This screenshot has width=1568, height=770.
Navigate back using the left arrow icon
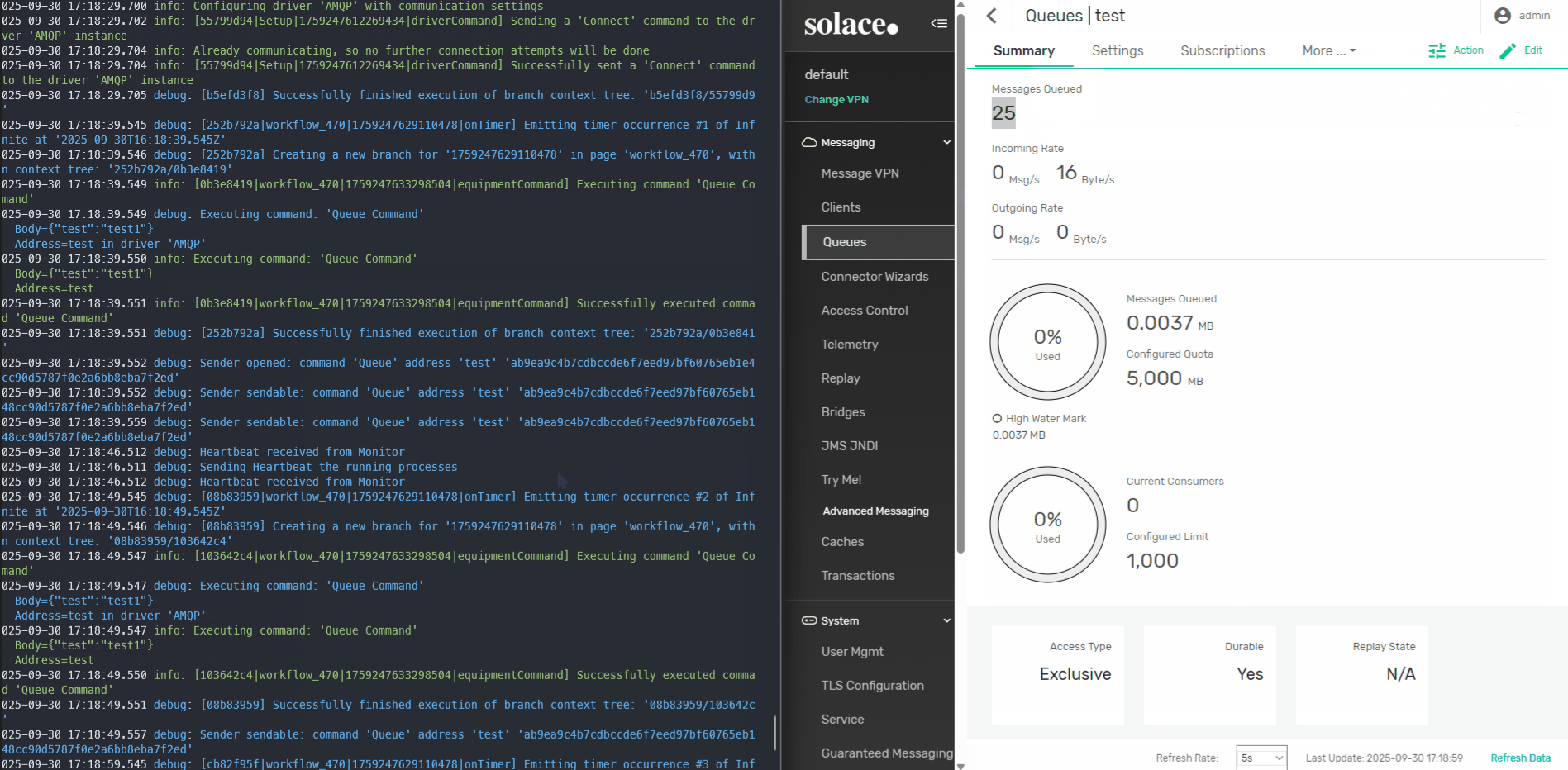[991, 16]
